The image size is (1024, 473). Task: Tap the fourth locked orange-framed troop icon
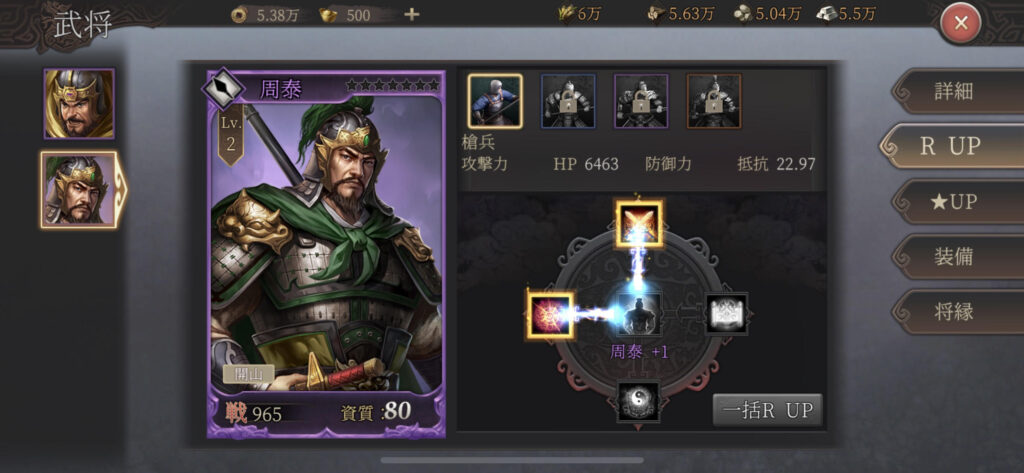coord(714,101)
